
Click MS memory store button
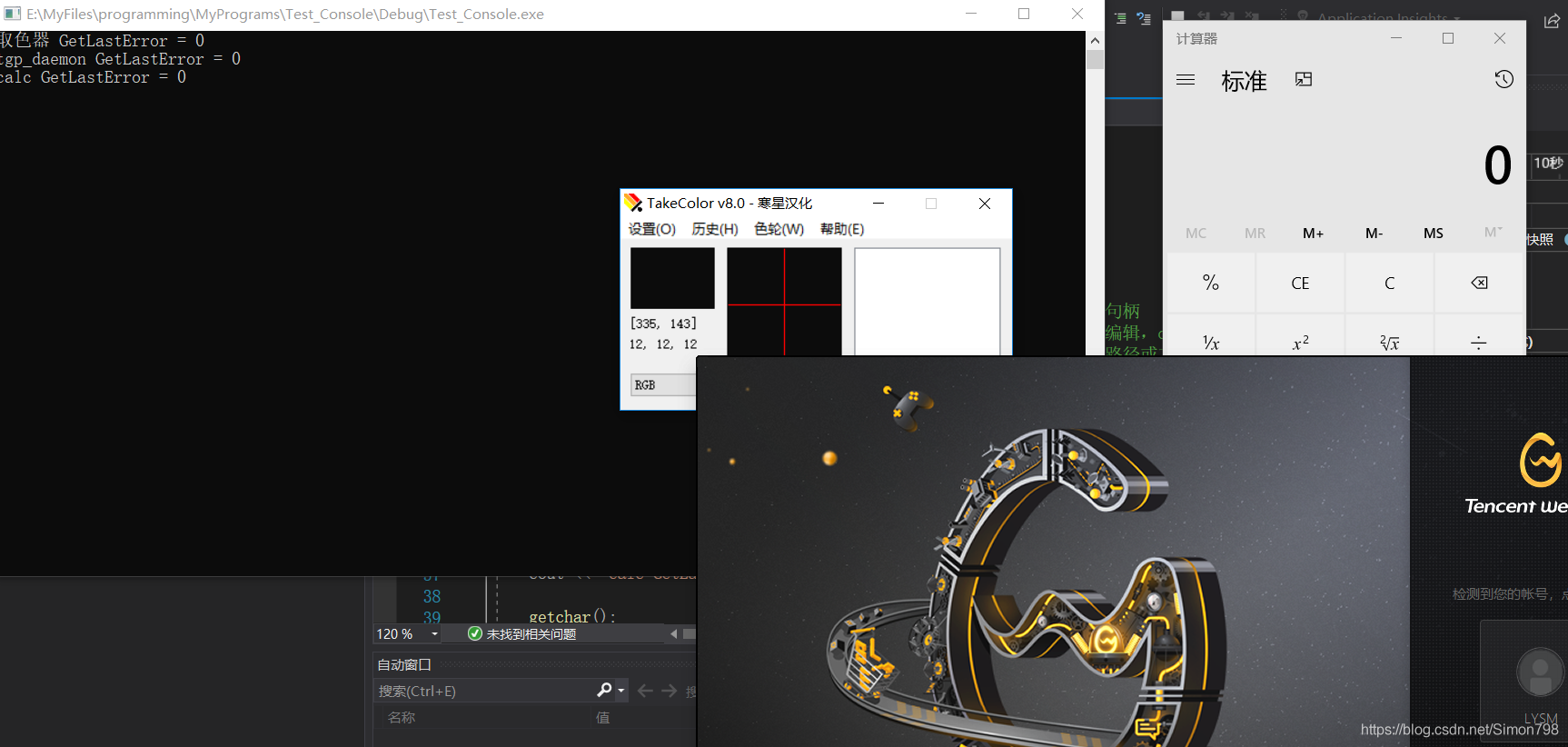[1434, 234]
